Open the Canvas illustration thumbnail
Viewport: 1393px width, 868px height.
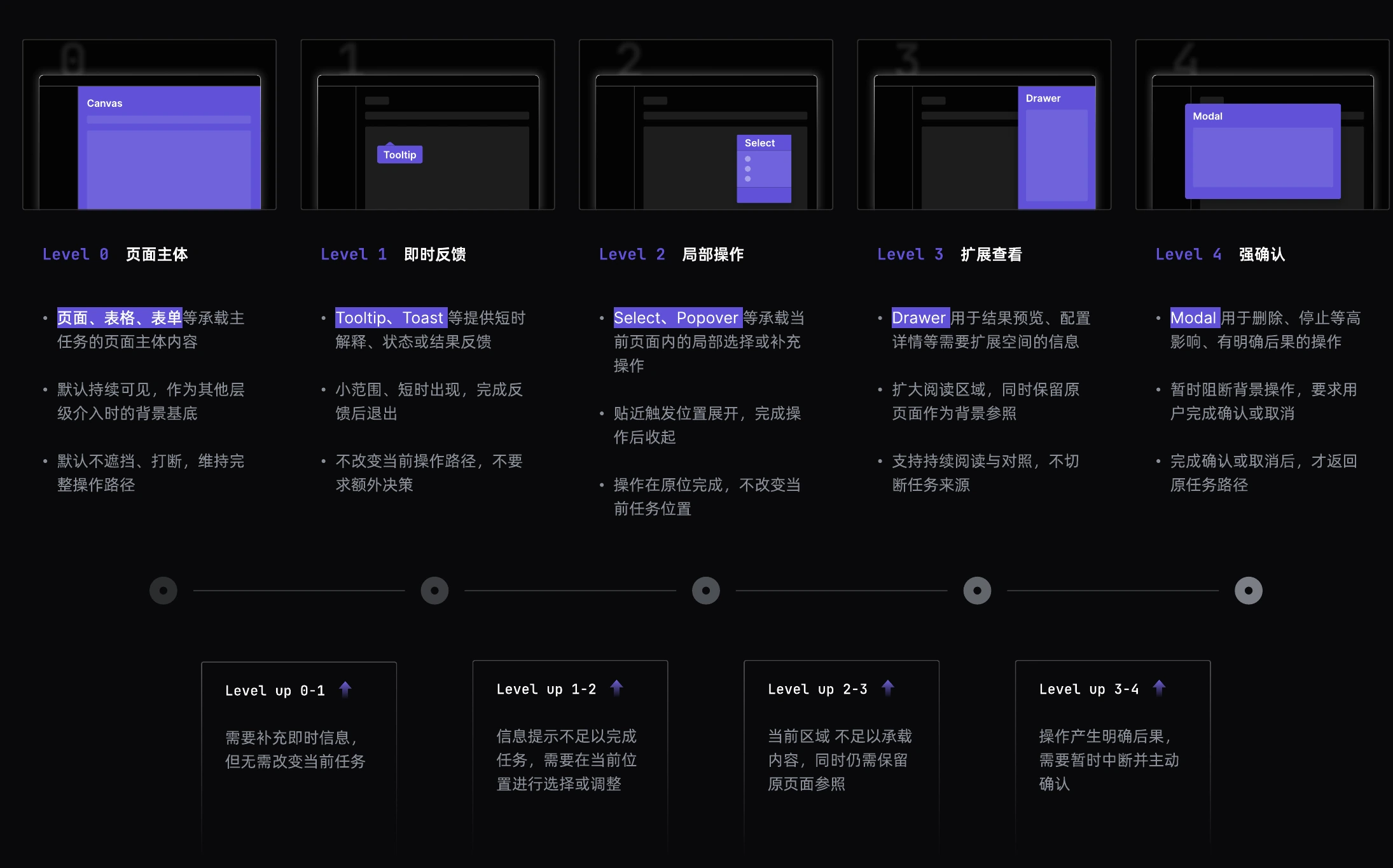point(149,125)
